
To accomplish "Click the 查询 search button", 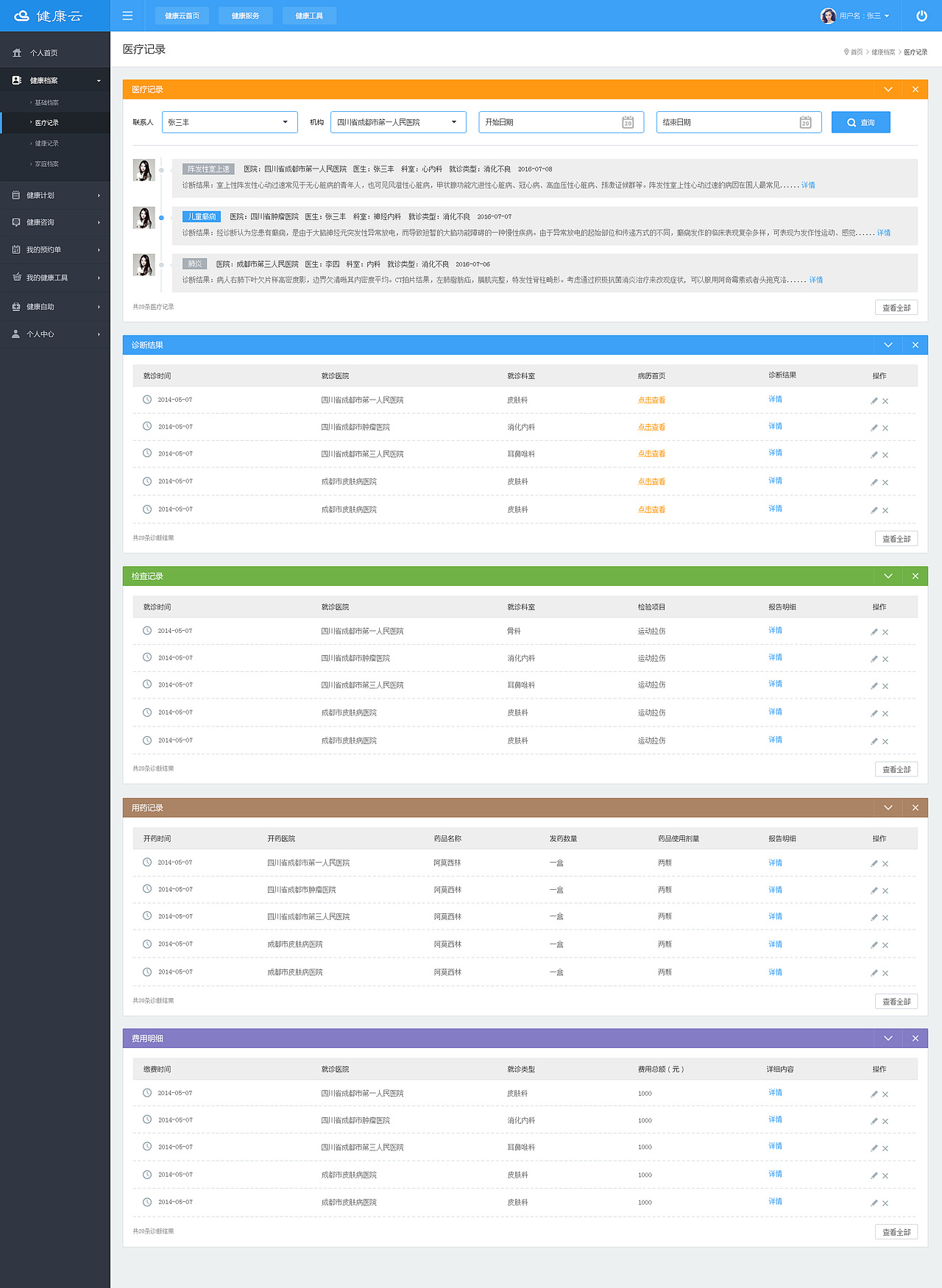I will pyautogui.click(x=861, y=122).
